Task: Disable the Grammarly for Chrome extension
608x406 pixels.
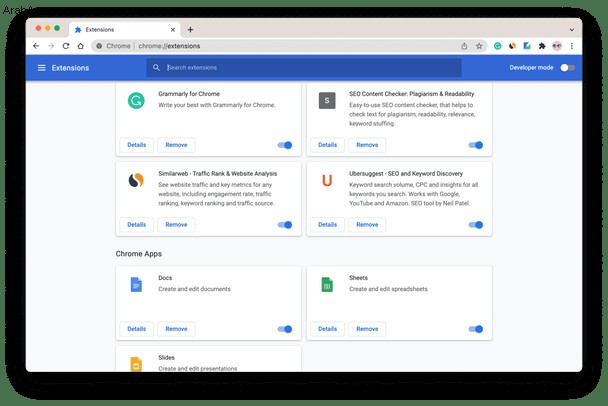Action: (285, 145)
